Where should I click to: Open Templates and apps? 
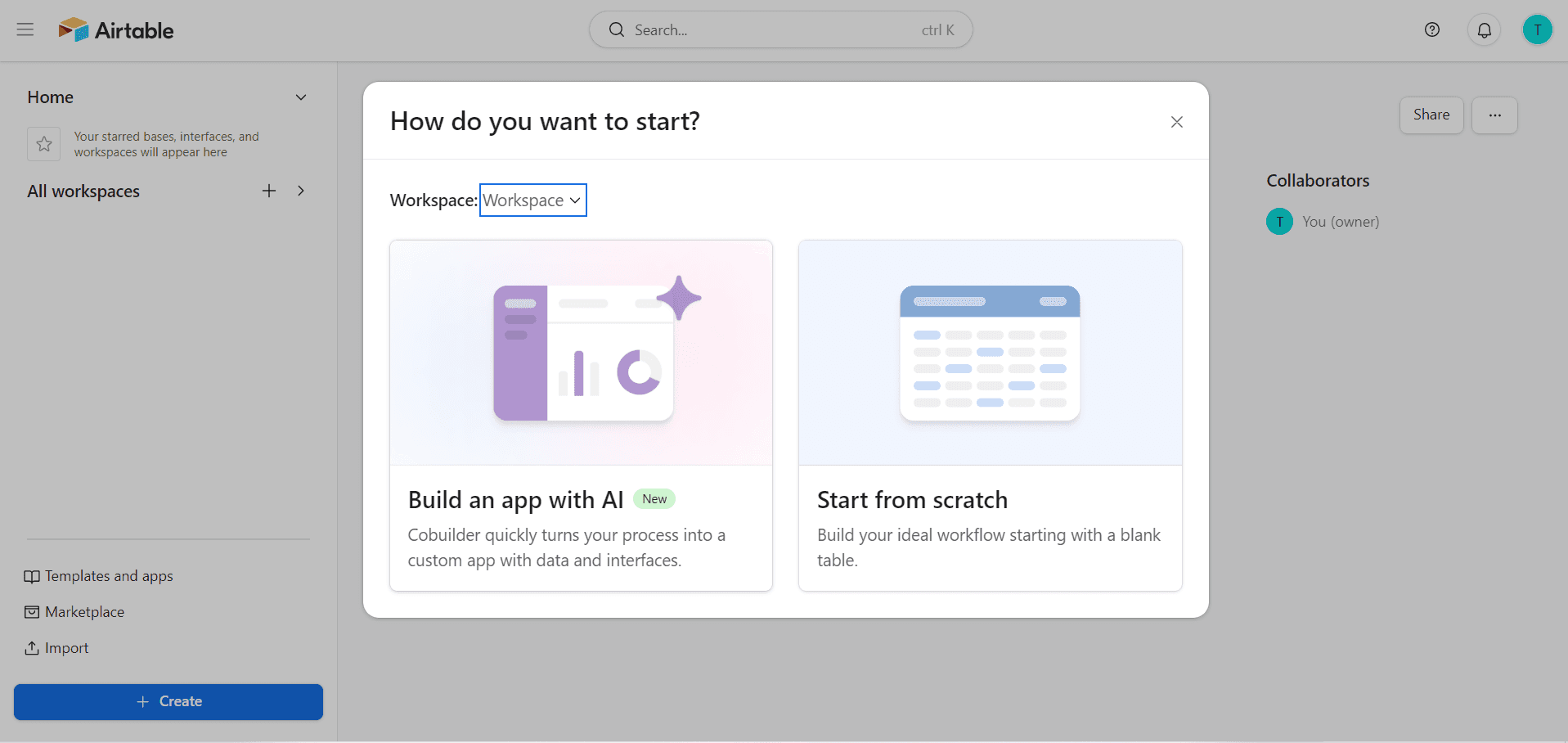point(99,576)
